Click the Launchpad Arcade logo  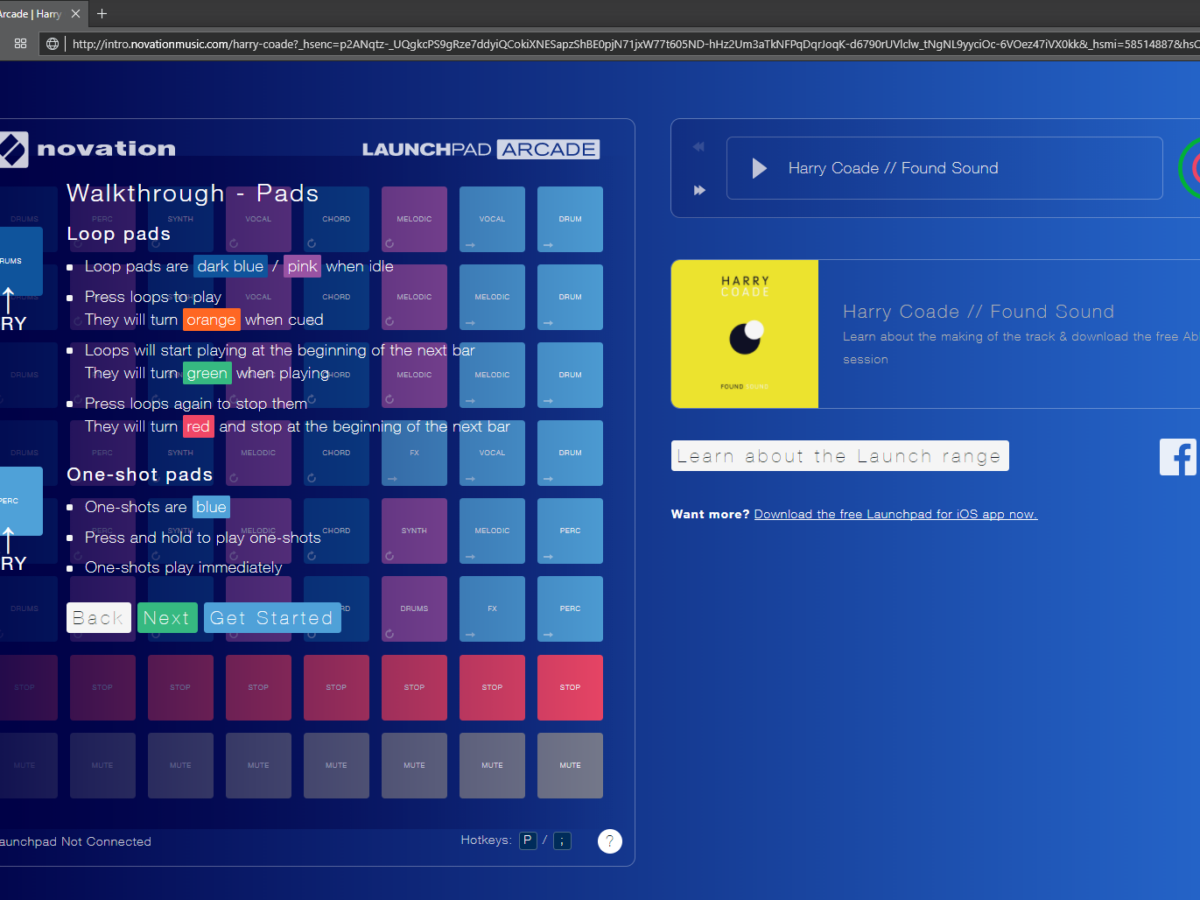(x=480, y=149)
